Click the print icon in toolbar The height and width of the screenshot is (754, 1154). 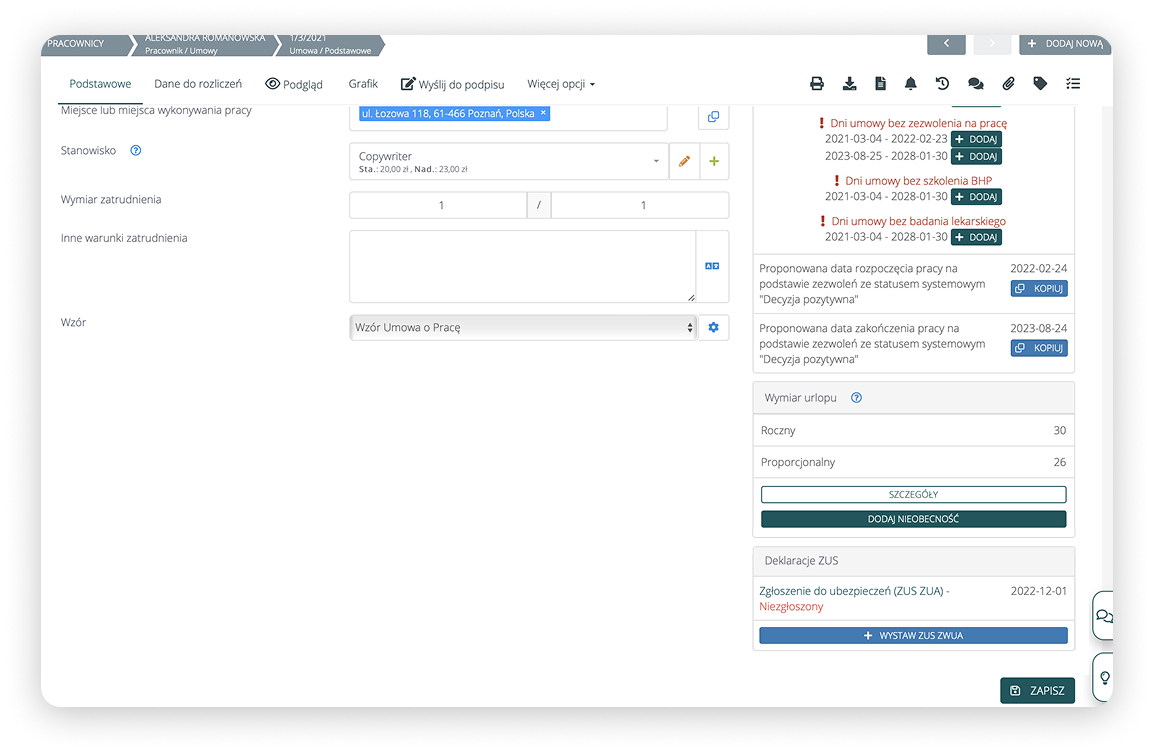(817, 84)
